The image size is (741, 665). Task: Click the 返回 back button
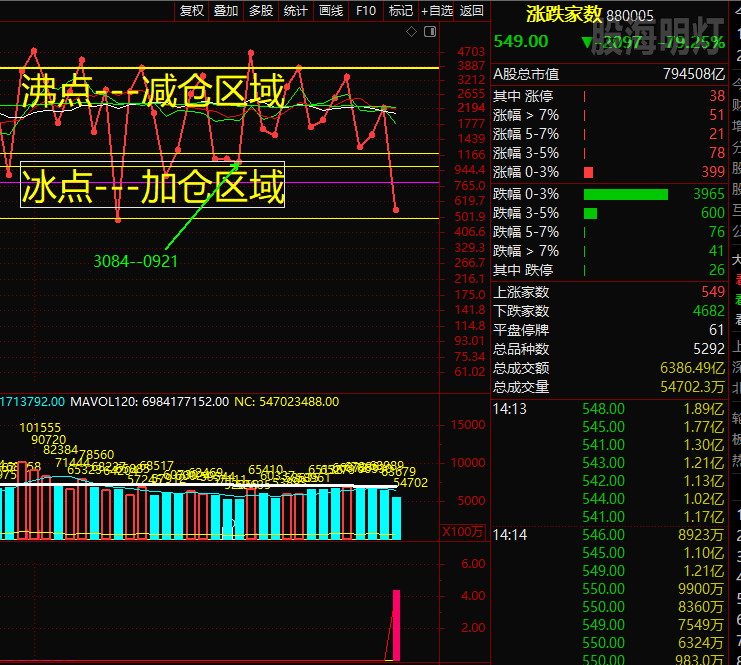(x=472, y=10)
